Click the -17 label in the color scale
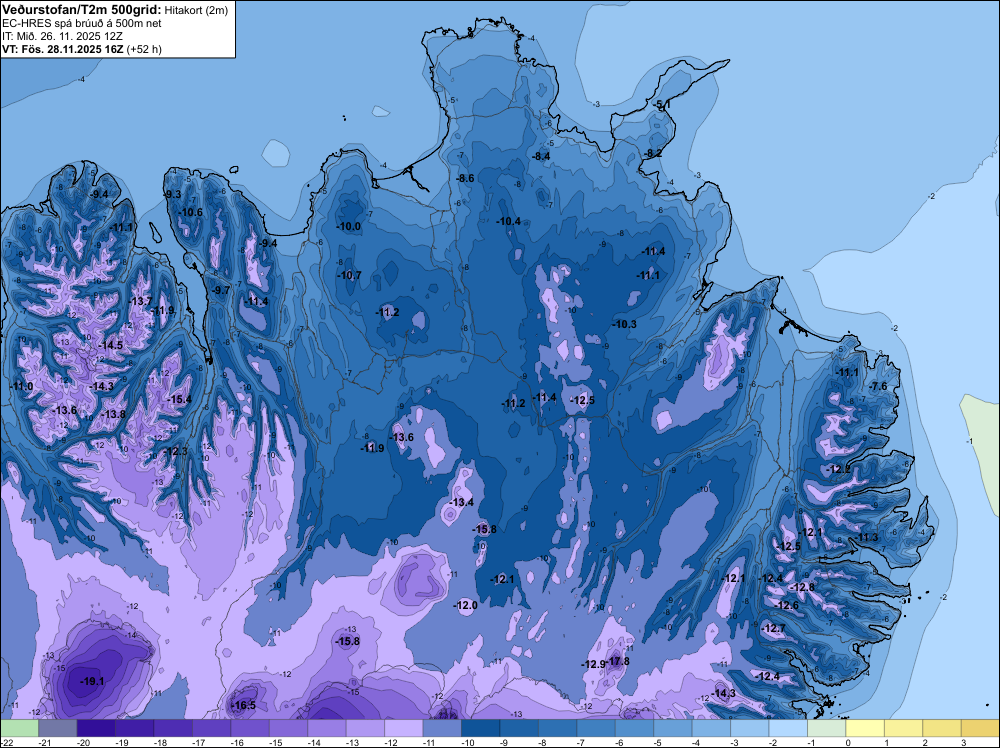This screenshot has width=1000, height=748. click(x=198, y=742)
